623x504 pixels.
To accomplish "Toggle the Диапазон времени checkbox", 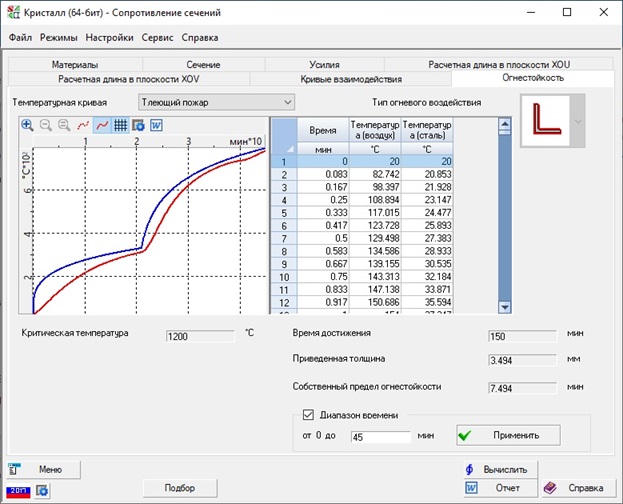I will click(308, 415).
